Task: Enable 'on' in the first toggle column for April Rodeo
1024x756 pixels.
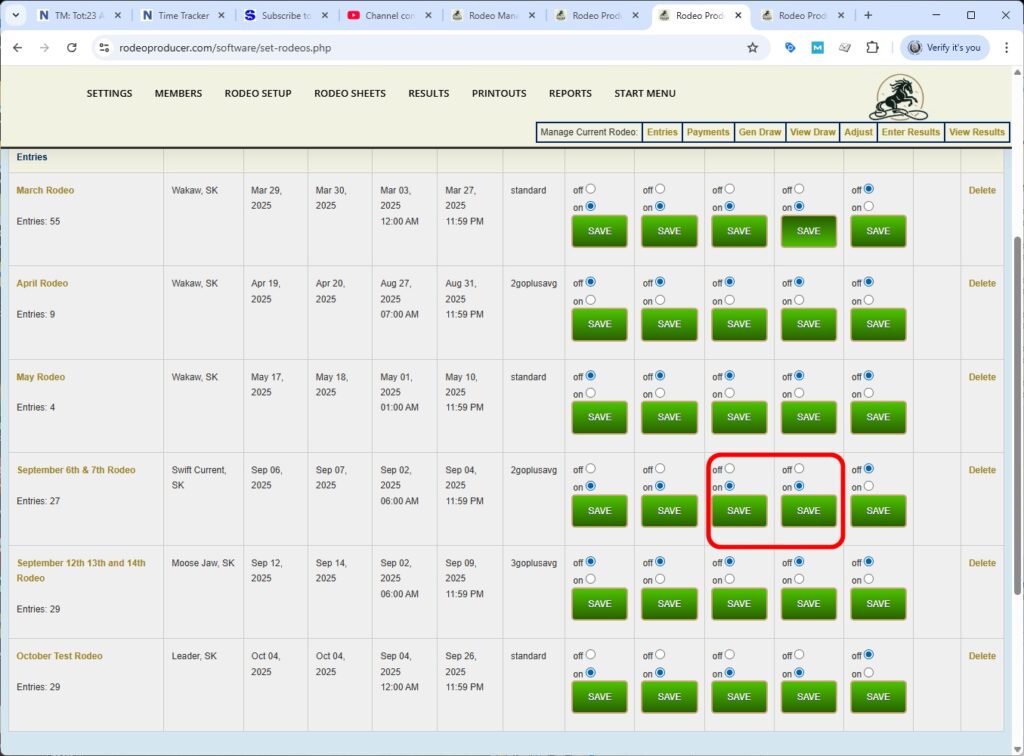Action: point(591,300)
